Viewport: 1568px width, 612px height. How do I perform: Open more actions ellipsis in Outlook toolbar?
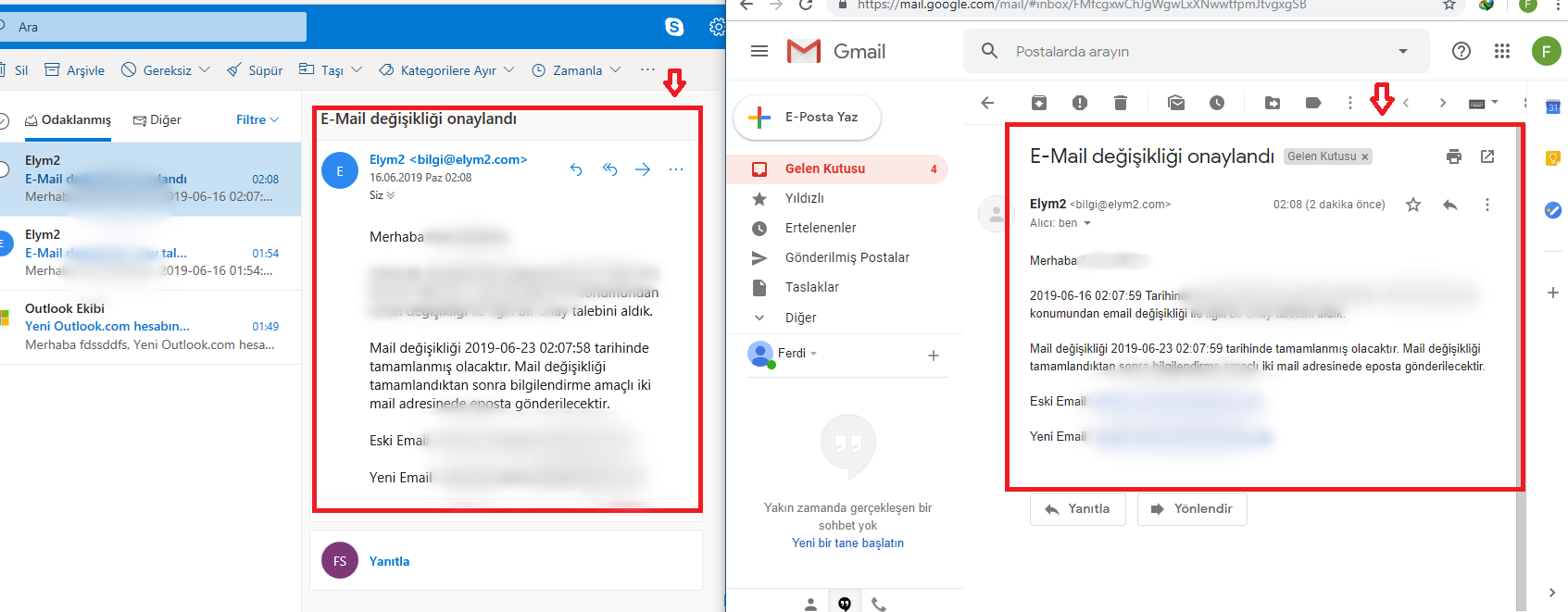[x=647, y=69]
